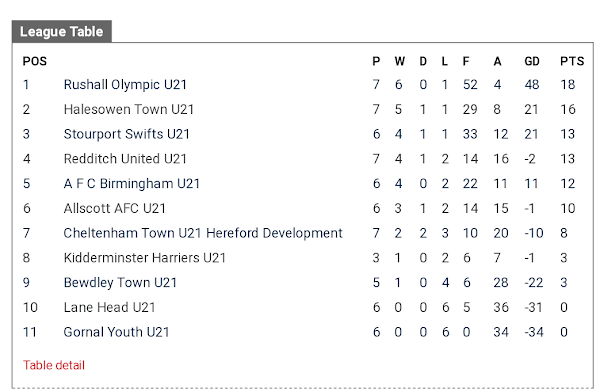Click the PTS column header
This screenshot has height=392, width=600.
click(572, 61)
